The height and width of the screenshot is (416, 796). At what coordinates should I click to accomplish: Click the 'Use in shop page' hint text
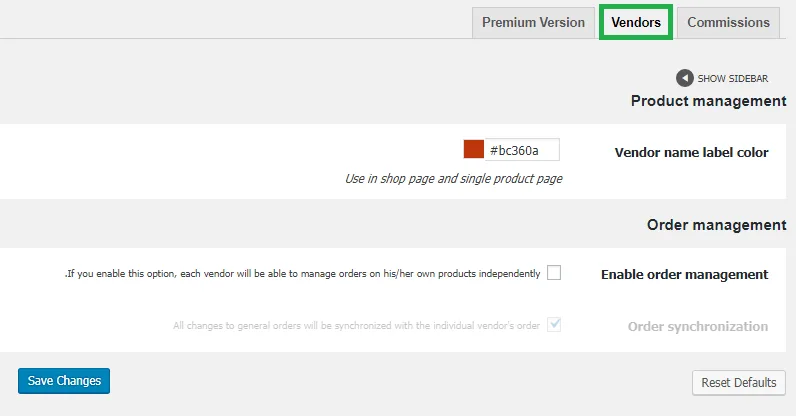pyautogui.click(x=454, y=179)
